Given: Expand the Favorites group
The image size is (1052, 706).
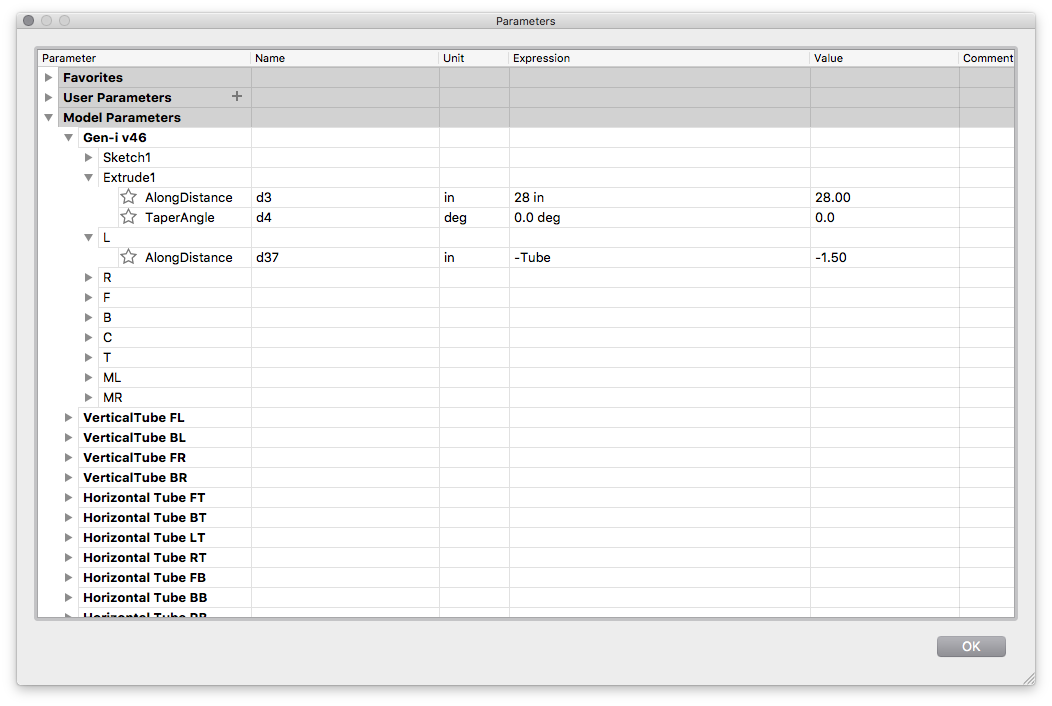Looking at the screenshot, I should tap(48, 77).
